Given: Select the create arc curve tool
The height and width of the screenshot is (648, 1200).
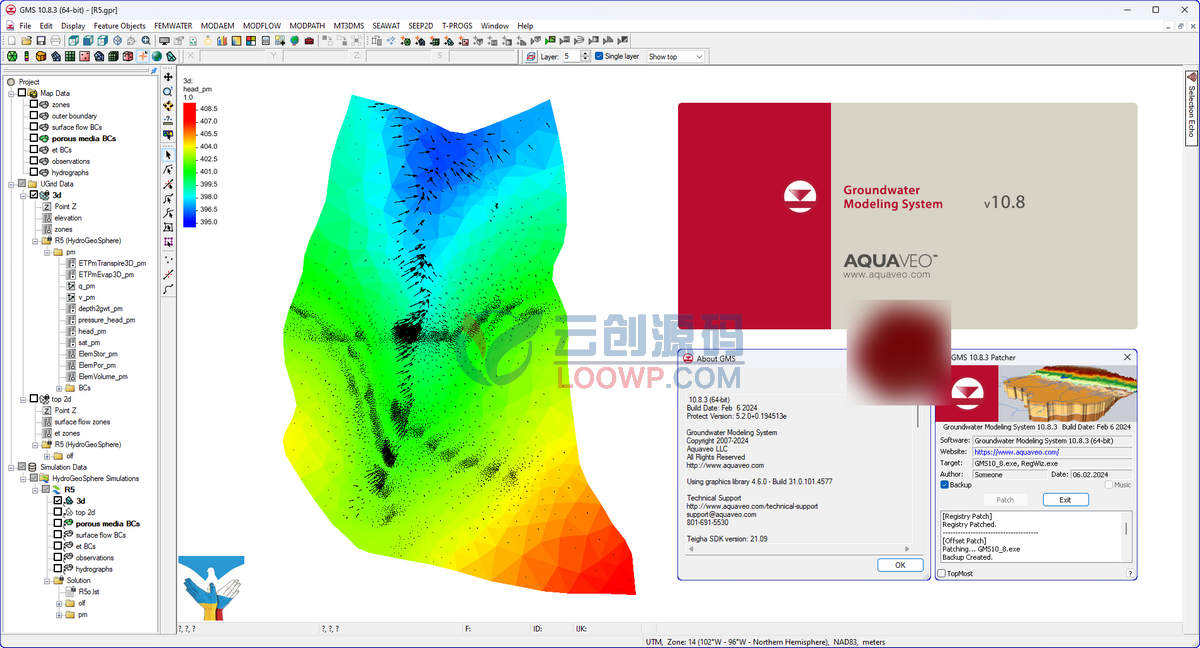Looking at the screenshot, I should [x=168, y=289].
